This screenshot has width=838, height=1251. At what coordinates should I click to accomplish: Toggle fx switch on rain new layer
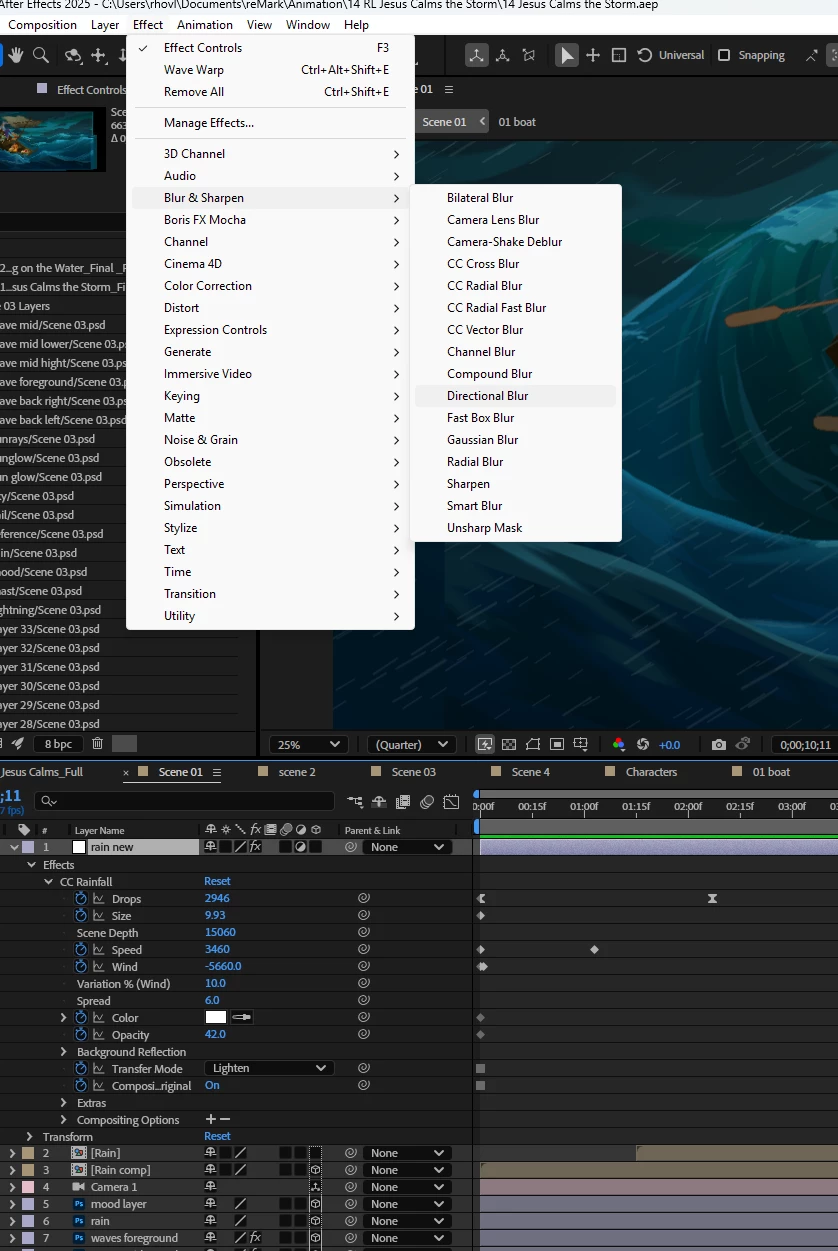point(255,847)
